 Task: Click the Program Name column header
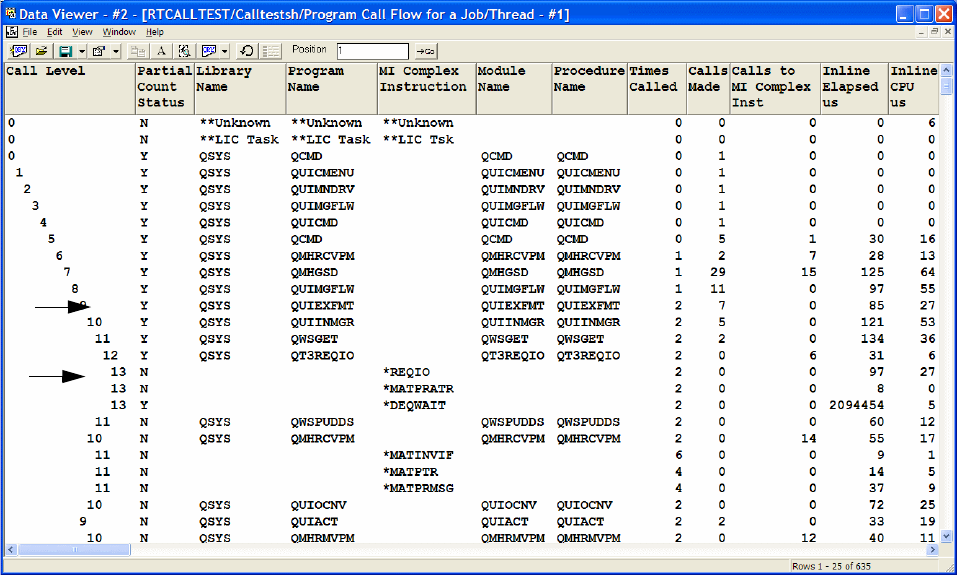332,89
